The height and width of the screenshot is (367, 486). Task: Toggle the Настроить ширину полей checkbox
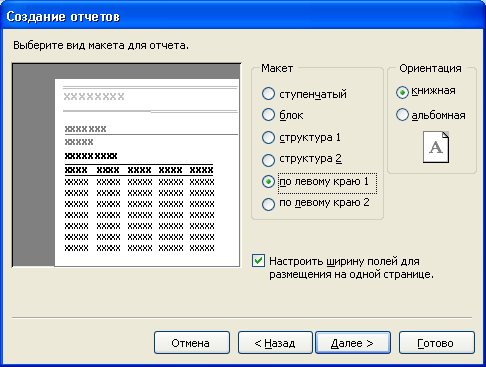click(x=259, y=261)
